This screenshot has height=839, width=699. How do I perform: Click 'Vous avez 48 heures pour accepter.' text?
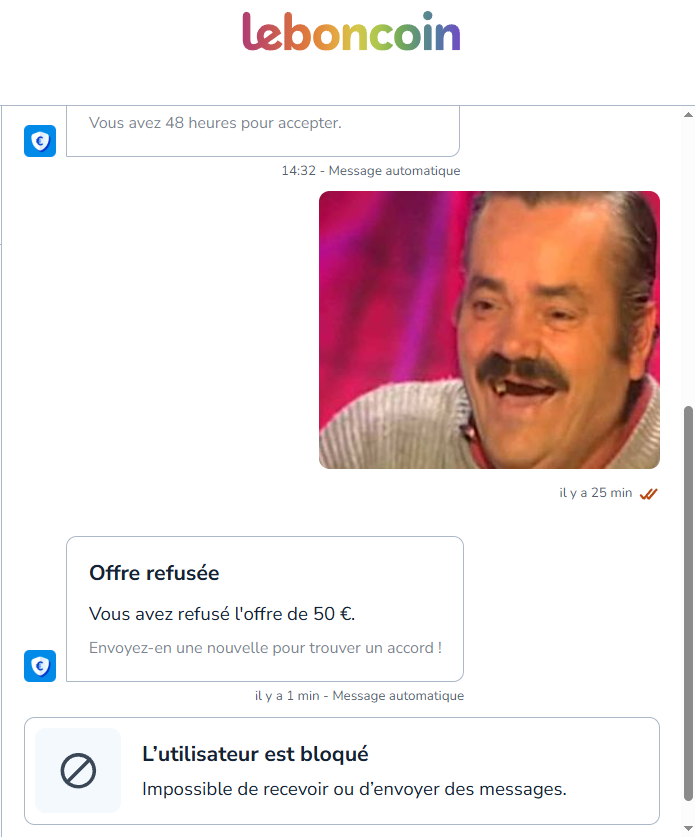pyautogui.click(x=215, y=123)
